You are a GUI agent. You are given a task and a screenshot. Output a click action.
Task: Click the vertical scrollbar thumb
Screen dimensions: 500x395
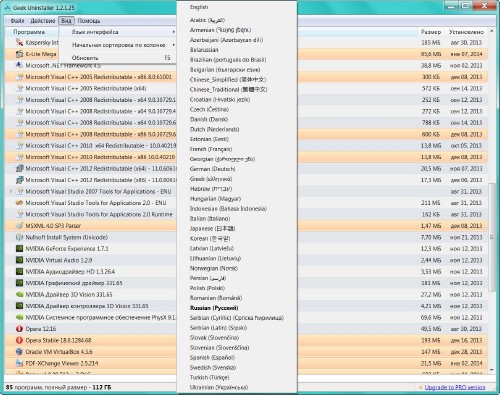pyautogui.click(x=492, y=237)
